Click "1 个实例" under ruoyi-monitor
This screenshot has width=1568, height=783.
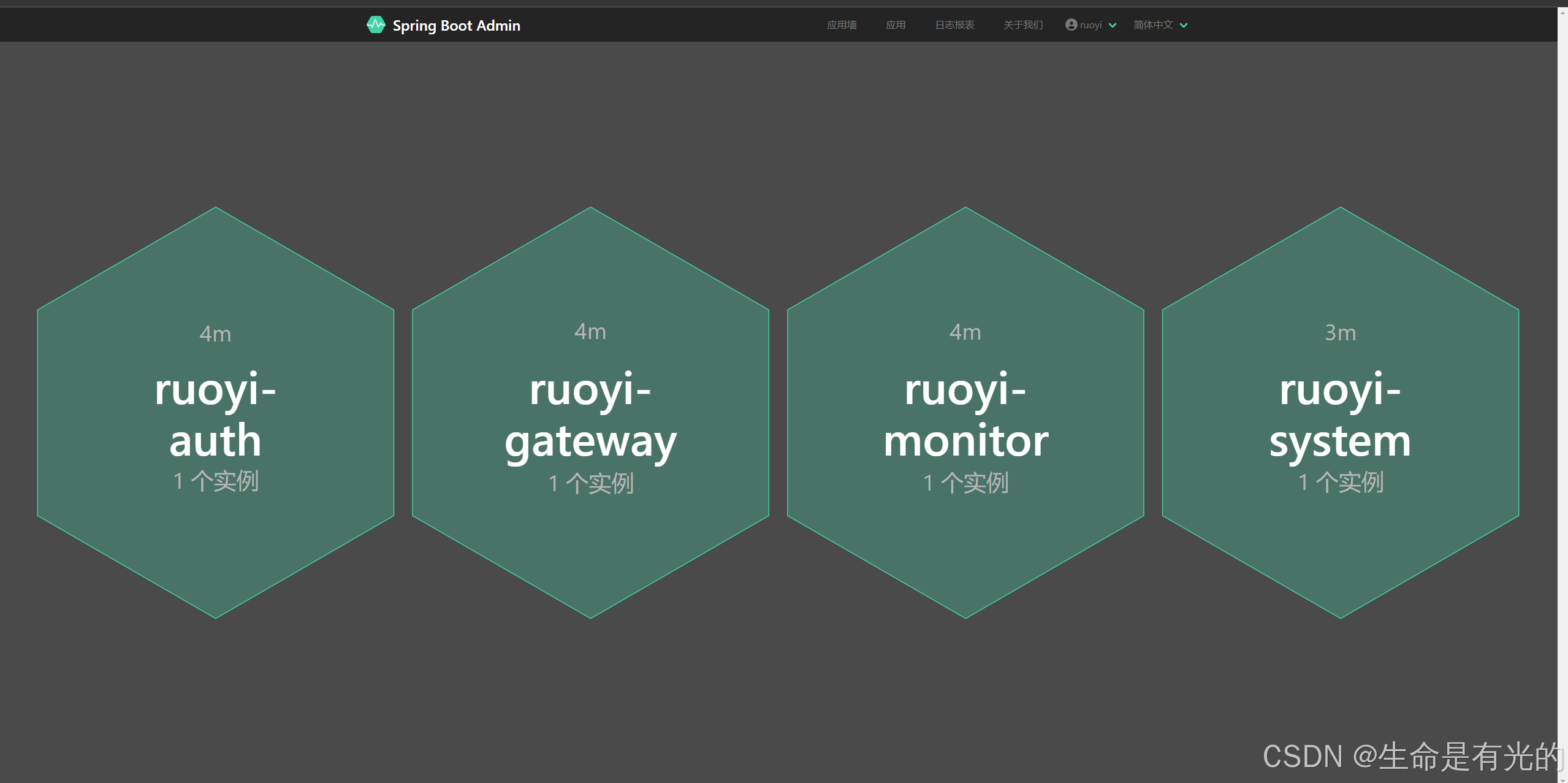(x=966, y=483)
